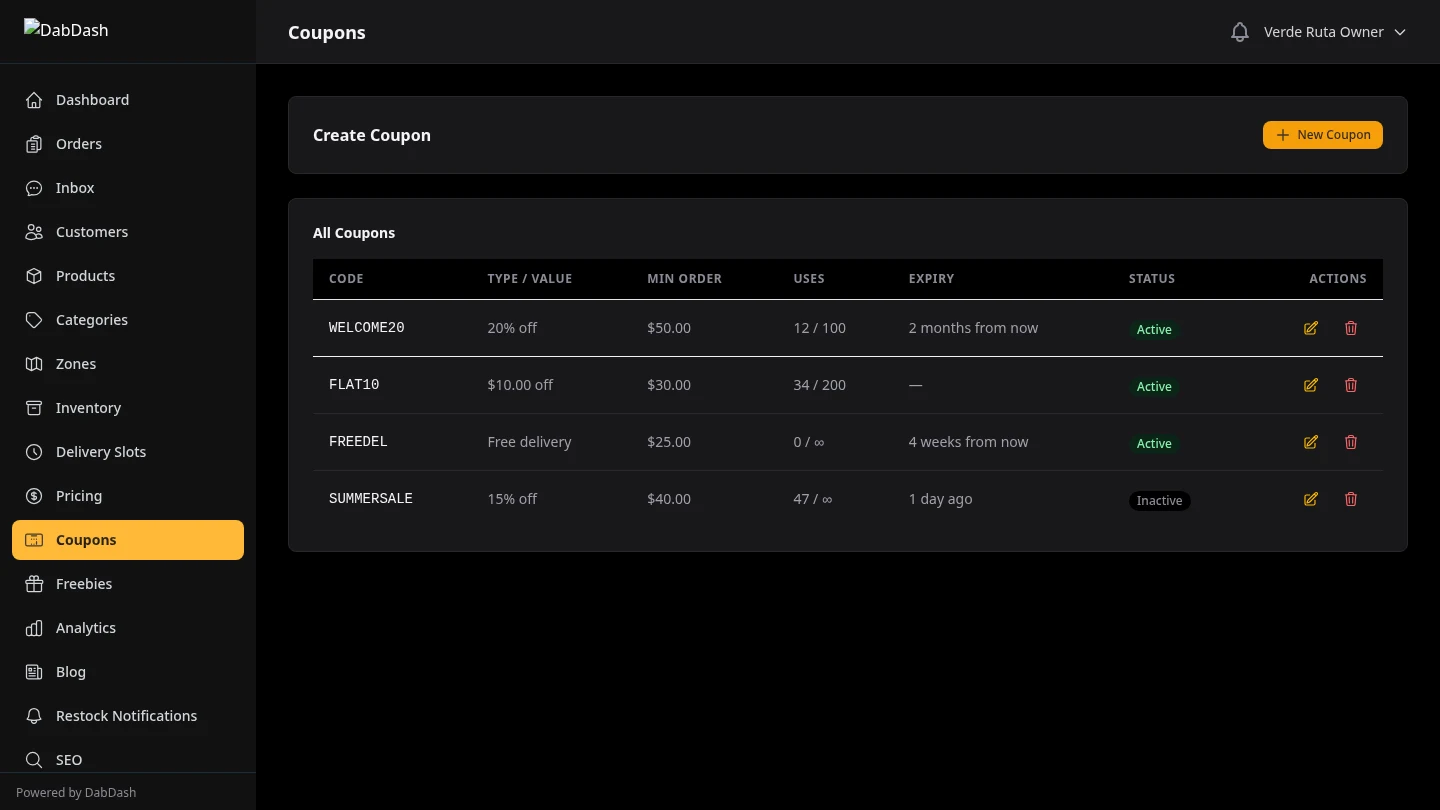Edit the WELCOME20 coupon with pencil icon
The width and height of the screenshot is (1440, 810).
pos(1310,328)
